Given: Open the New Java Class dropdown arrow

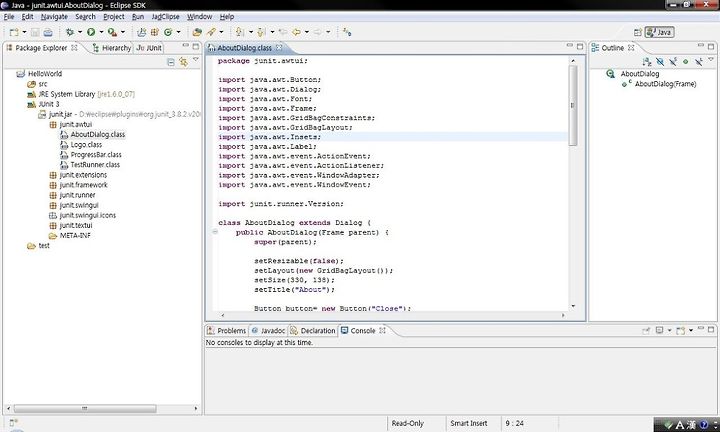Looking at the screenshot, I should [x=178, y=32].
